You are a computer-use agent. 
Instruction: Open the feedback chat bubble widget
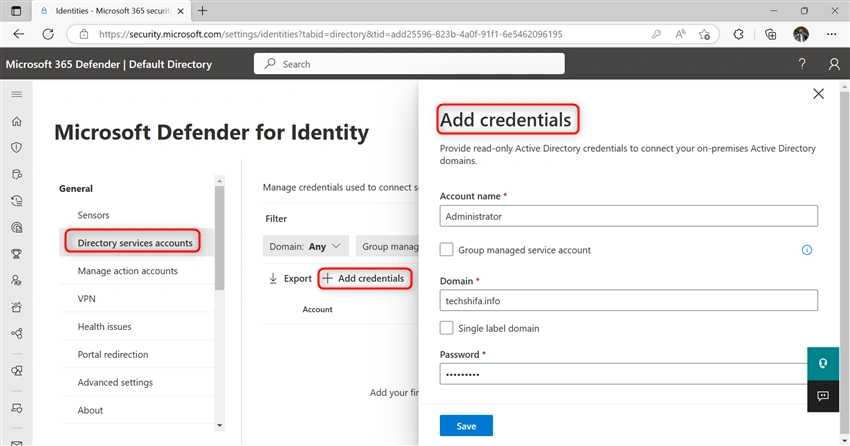tap(823, 396)
